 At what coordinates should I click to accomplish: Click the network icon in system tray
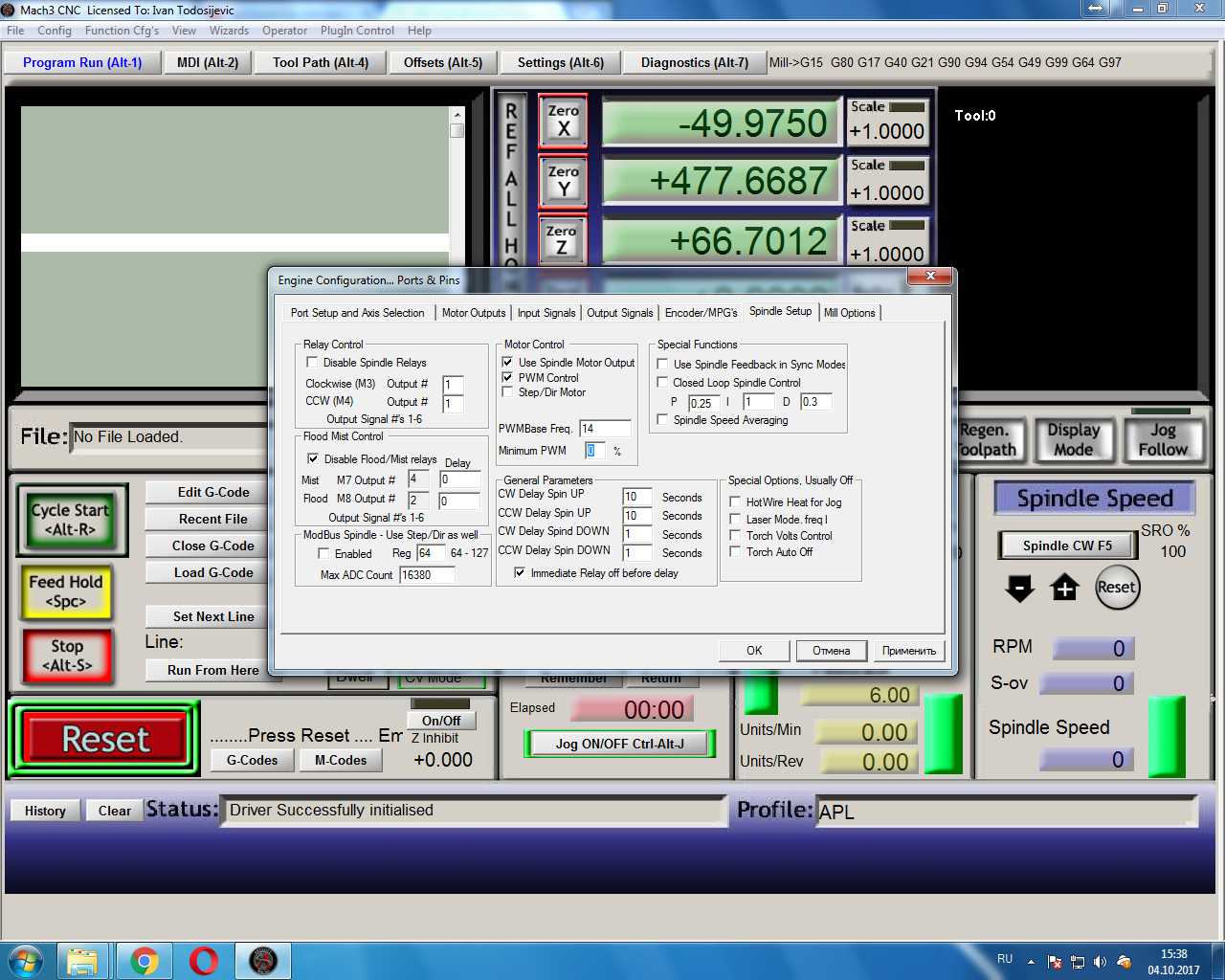coord(1077,962)
